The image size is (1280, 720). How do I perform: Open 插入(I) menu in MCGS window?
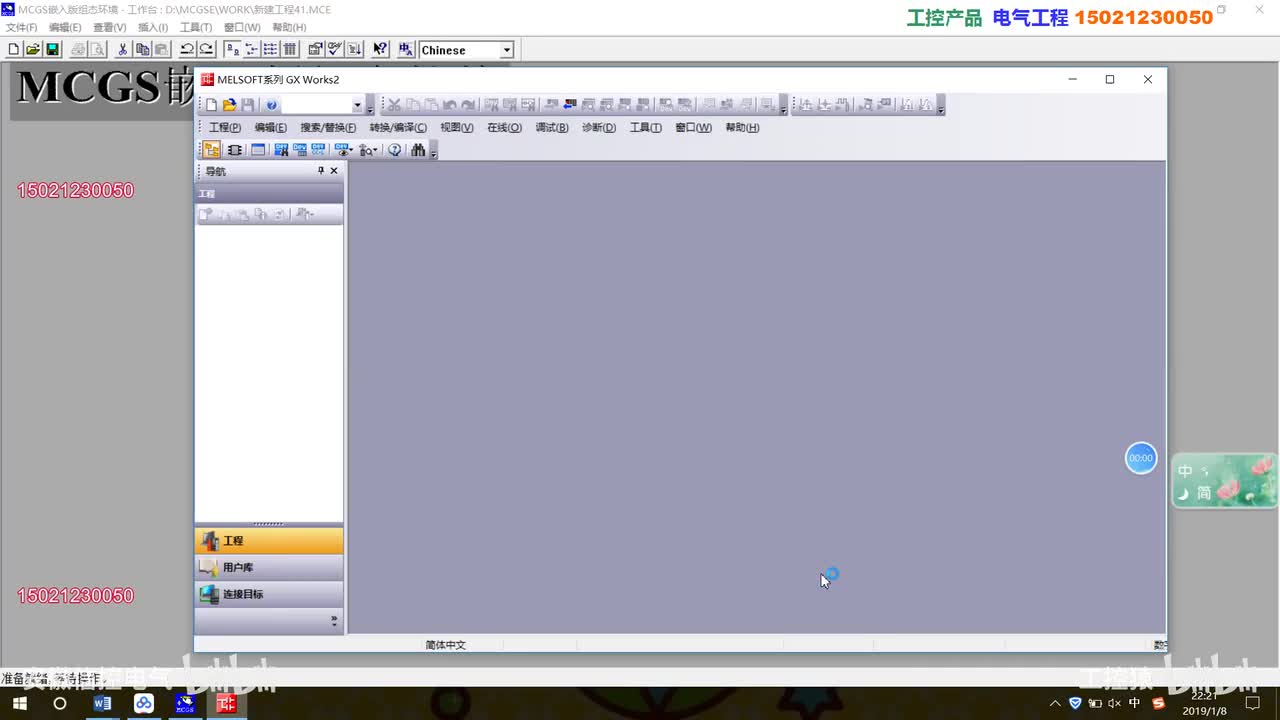pyautogui.click(x=153, y=27)
